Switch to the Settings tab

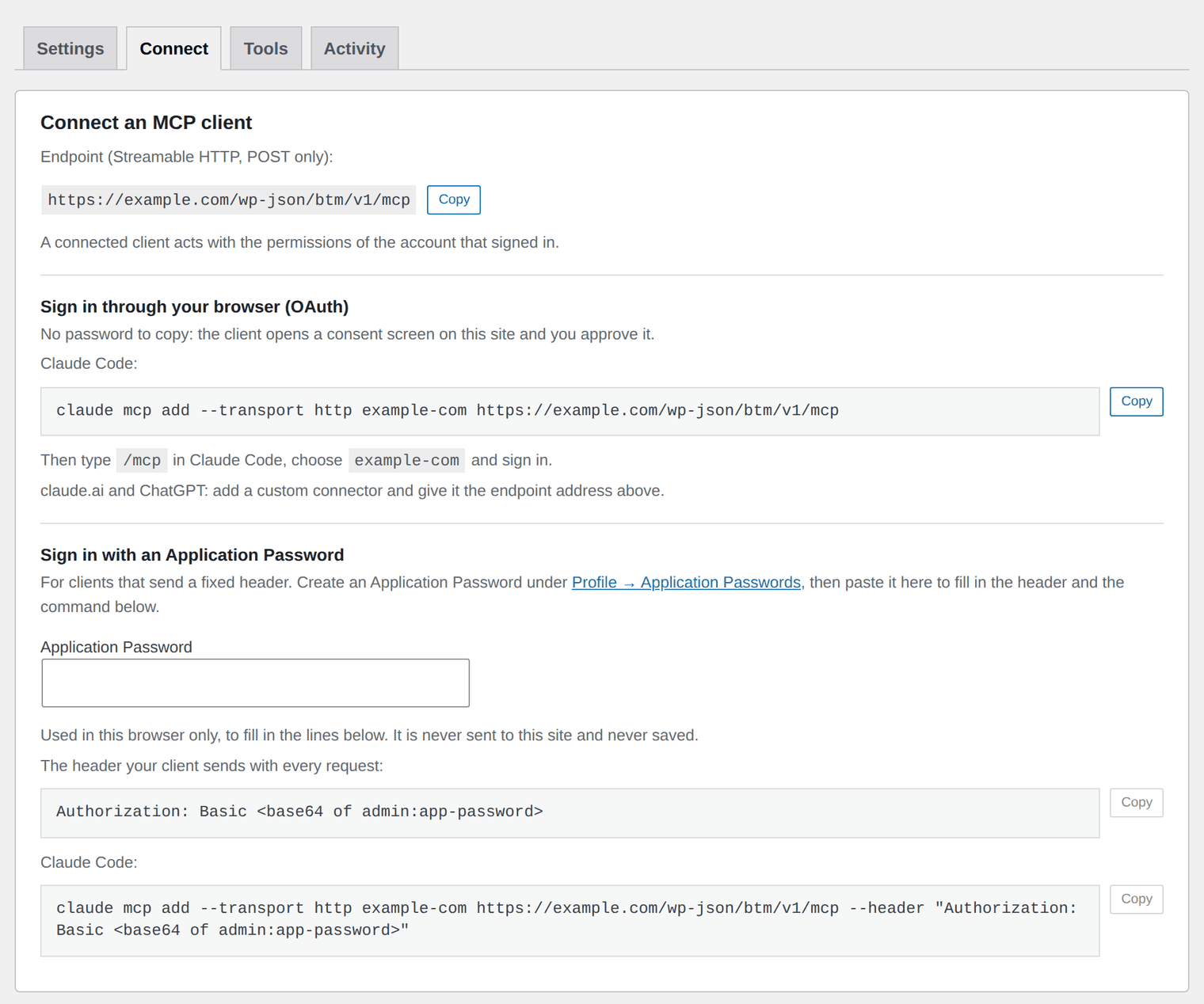(x=70, y=48)
